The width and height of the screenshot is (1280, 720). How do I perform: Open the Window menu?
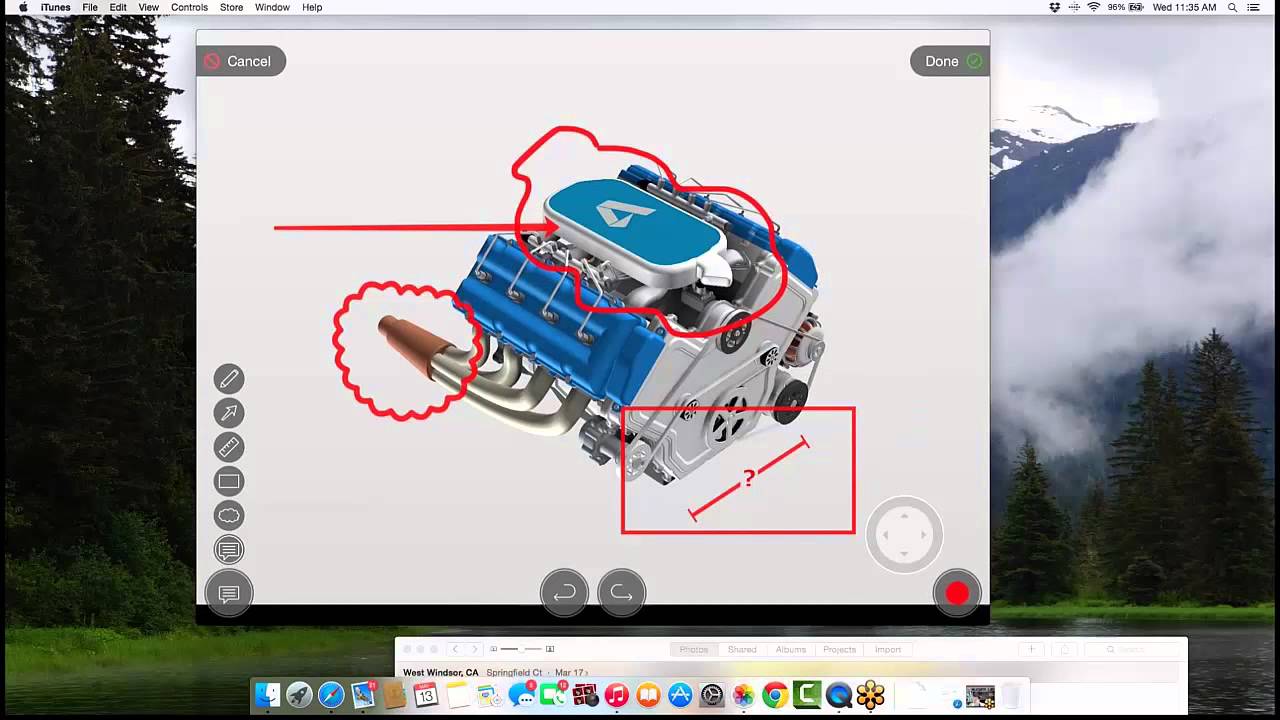click(272, 7)
